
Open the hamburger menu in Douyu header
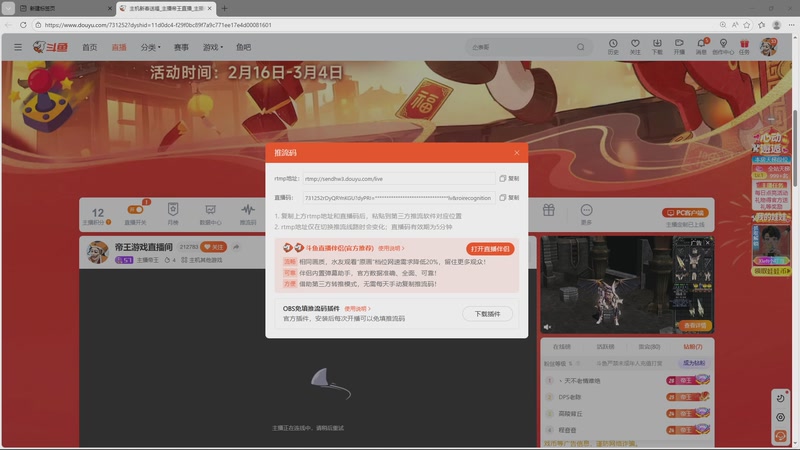pos(18,47)
